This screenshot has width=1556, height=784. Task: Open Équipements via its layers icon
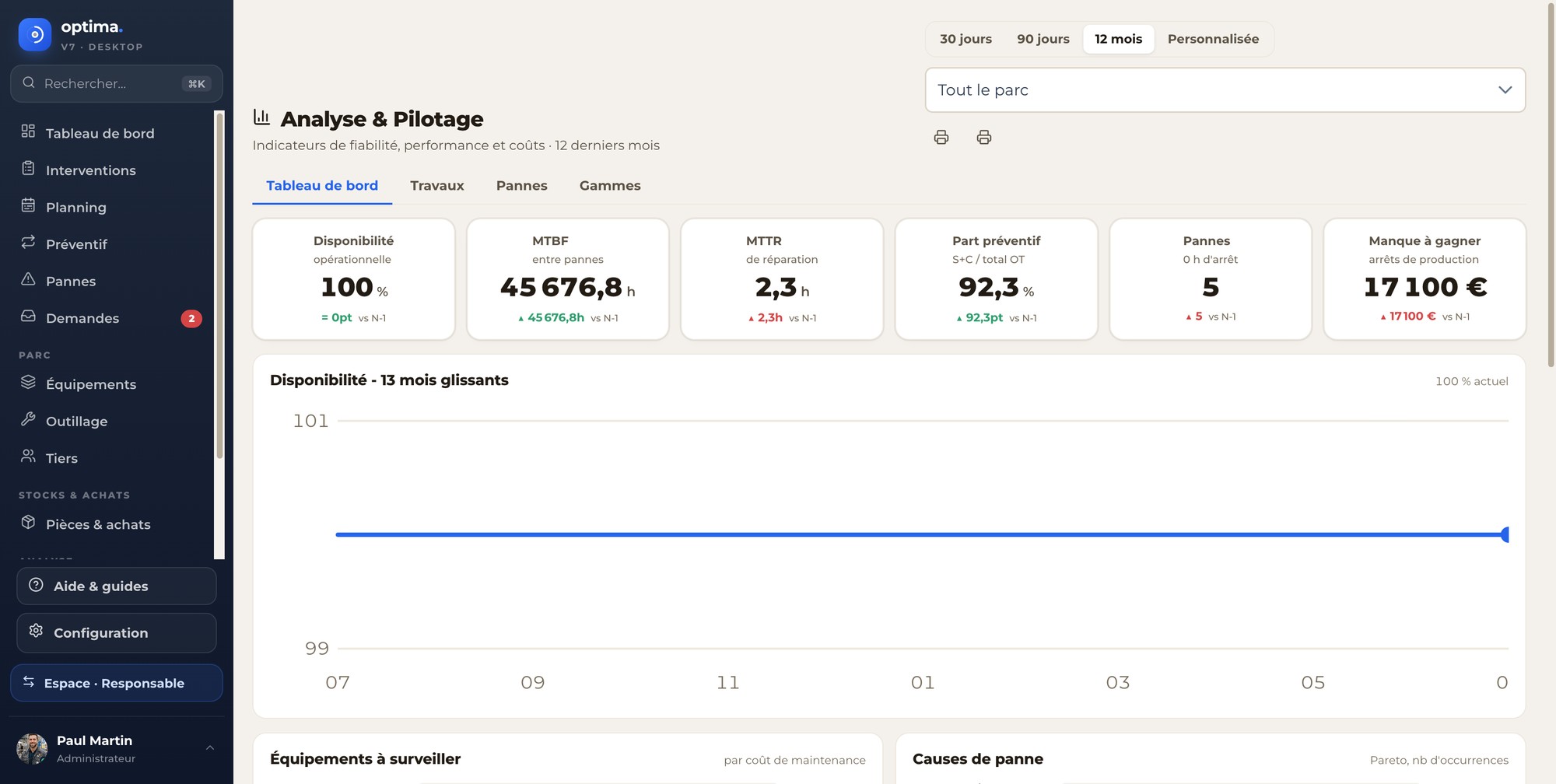(28, 383)
